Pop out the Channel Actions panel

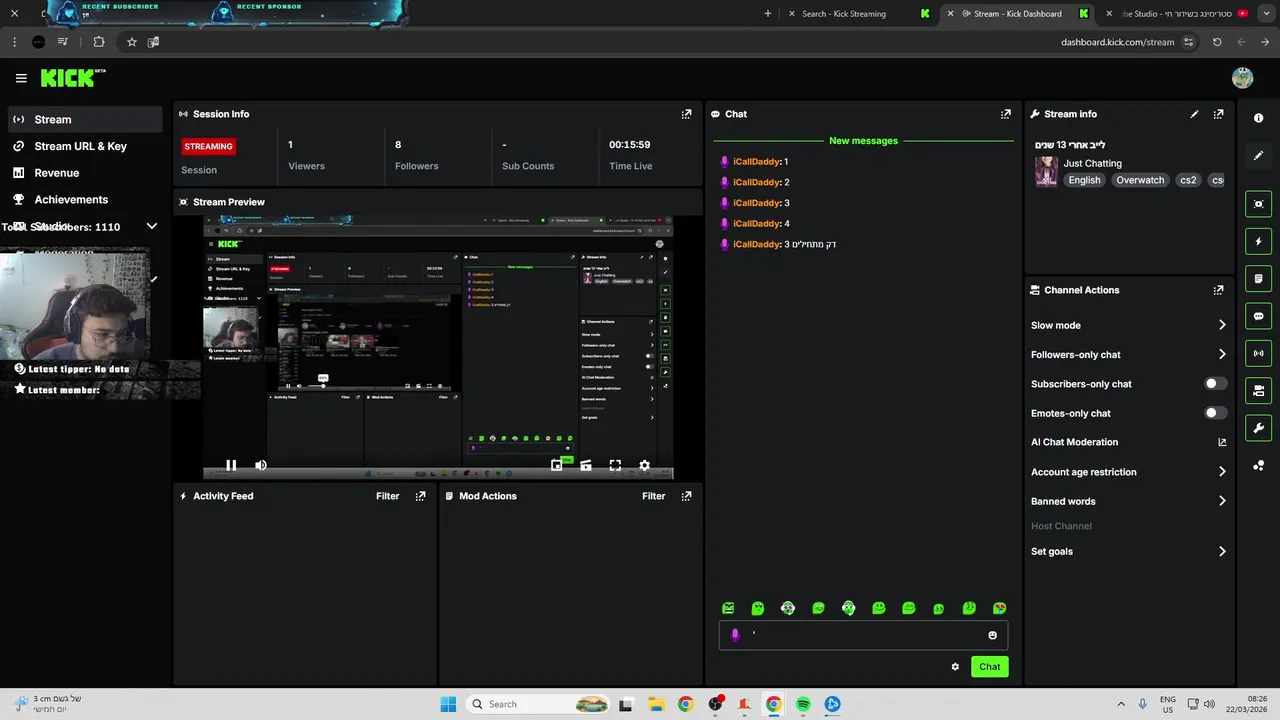(1218, 290)
